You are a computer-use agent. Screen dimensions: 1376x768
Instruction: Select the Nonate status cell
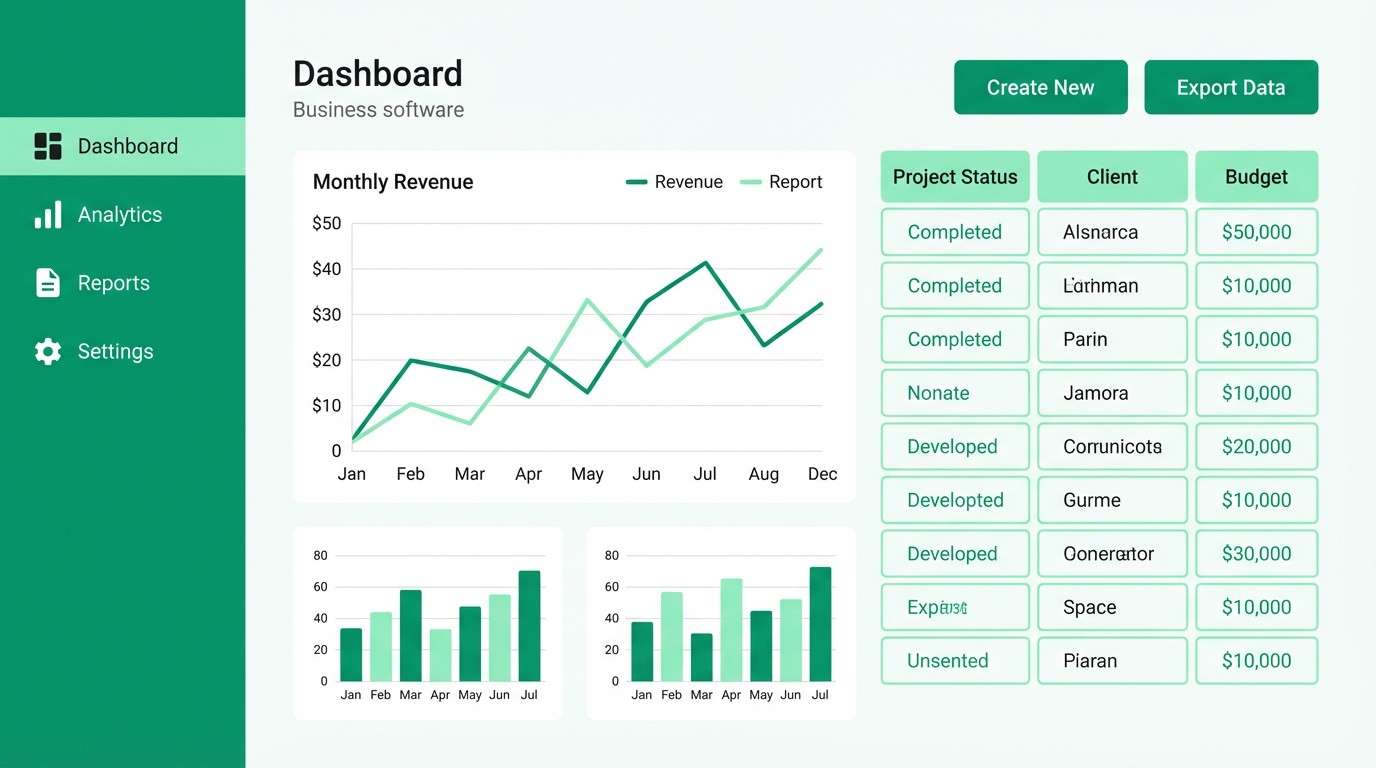click(x=954, y=393)
